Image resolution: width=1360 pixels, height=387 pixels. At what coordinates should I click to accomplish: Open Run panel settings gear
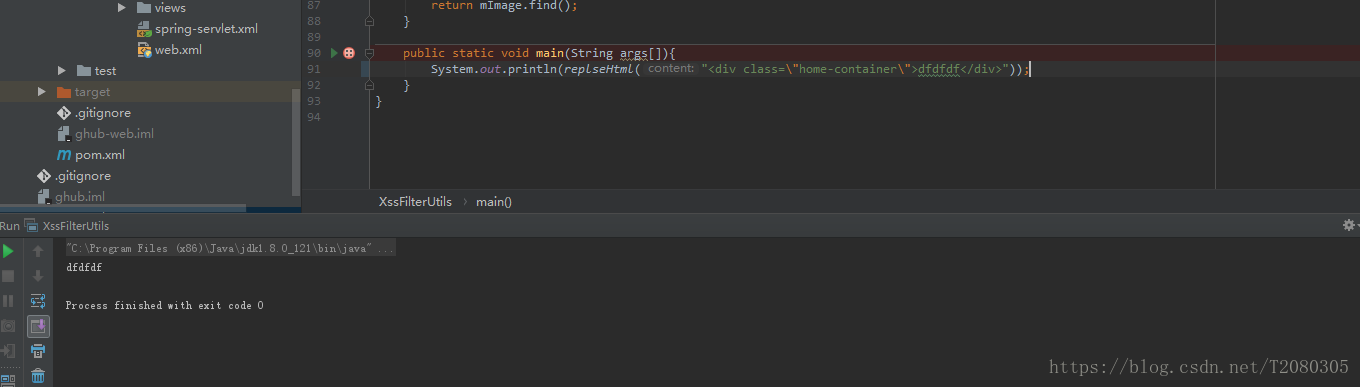(x=1349, y=226)
